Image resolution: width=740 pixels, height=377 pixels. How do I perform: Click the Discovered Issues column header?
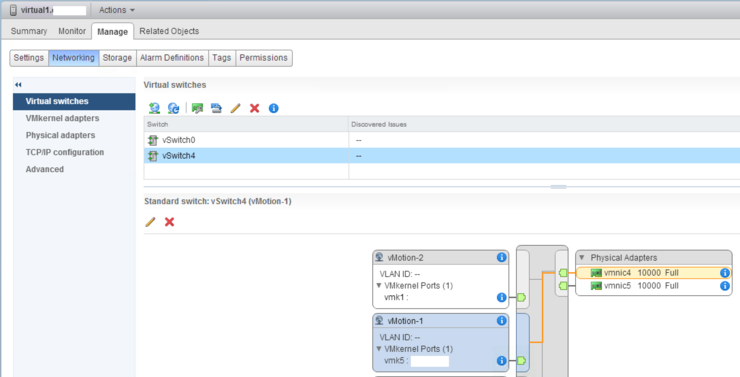[x=544, y=124]
